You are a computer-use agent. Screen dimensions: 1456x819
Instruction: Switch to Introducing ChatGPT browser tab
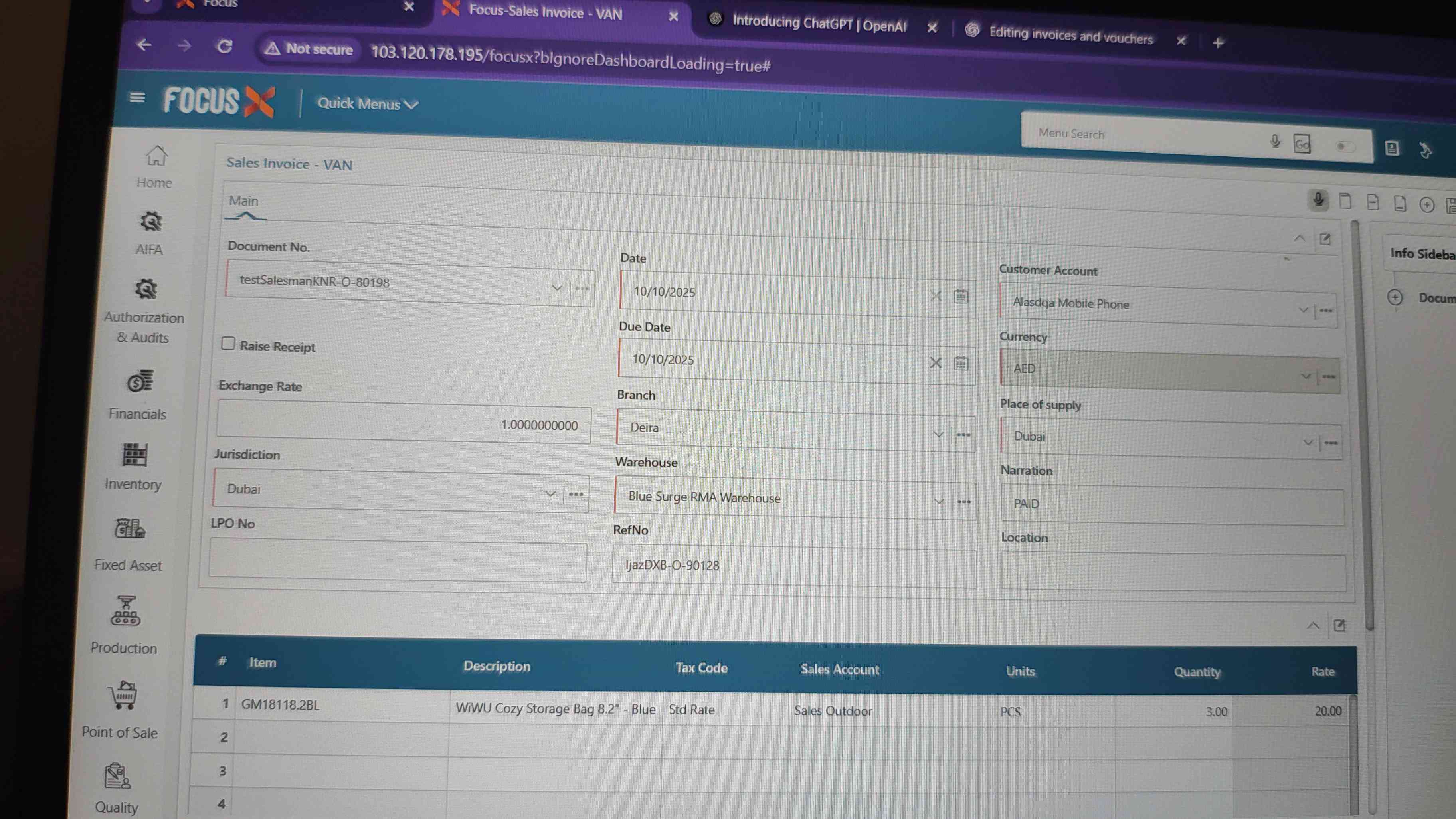point(819,24)
